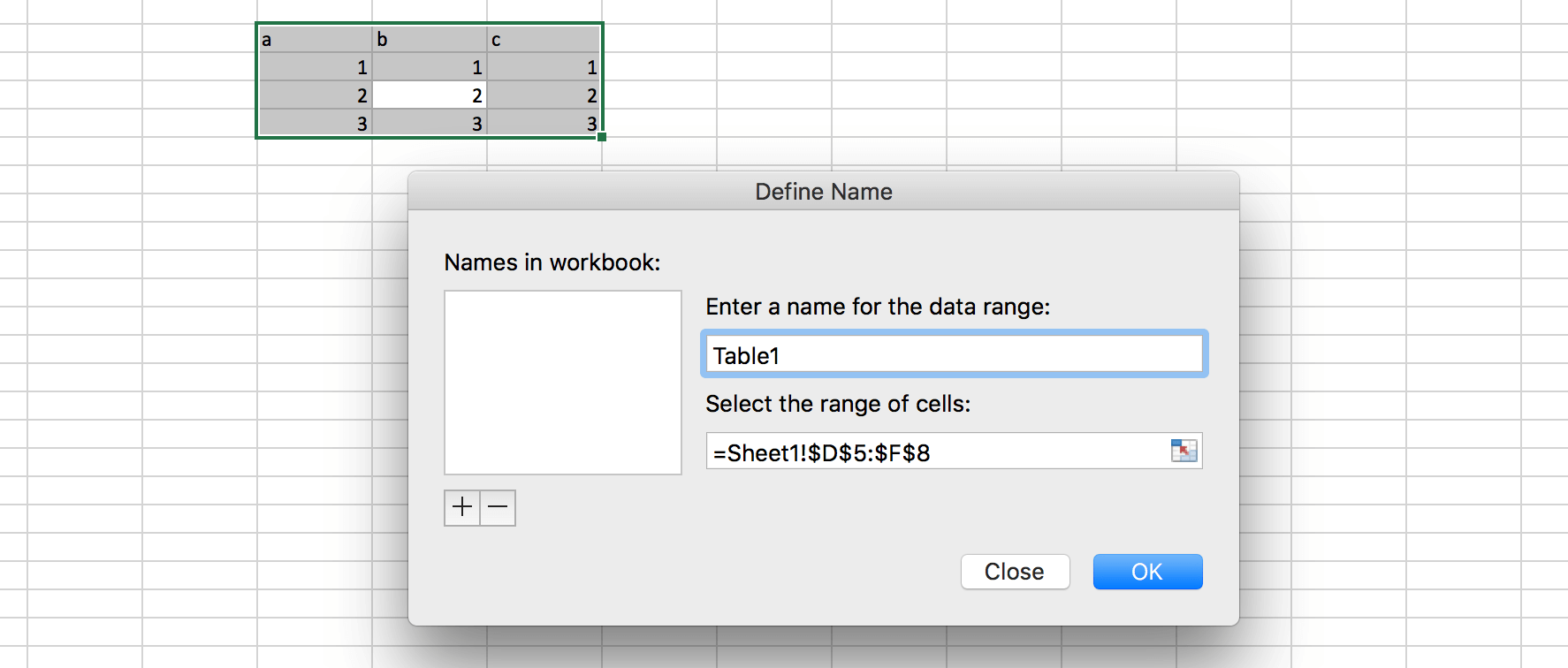Select the cell with 2 under column c
This screenshot has height=668, width=1568.
[x=544, y=95]
